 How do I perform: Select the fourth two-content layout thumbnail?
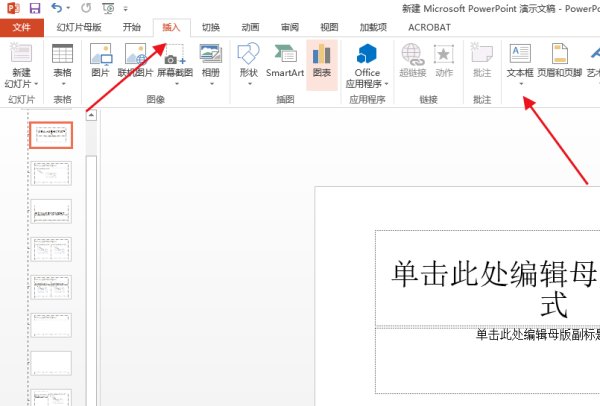coord(51,249)
